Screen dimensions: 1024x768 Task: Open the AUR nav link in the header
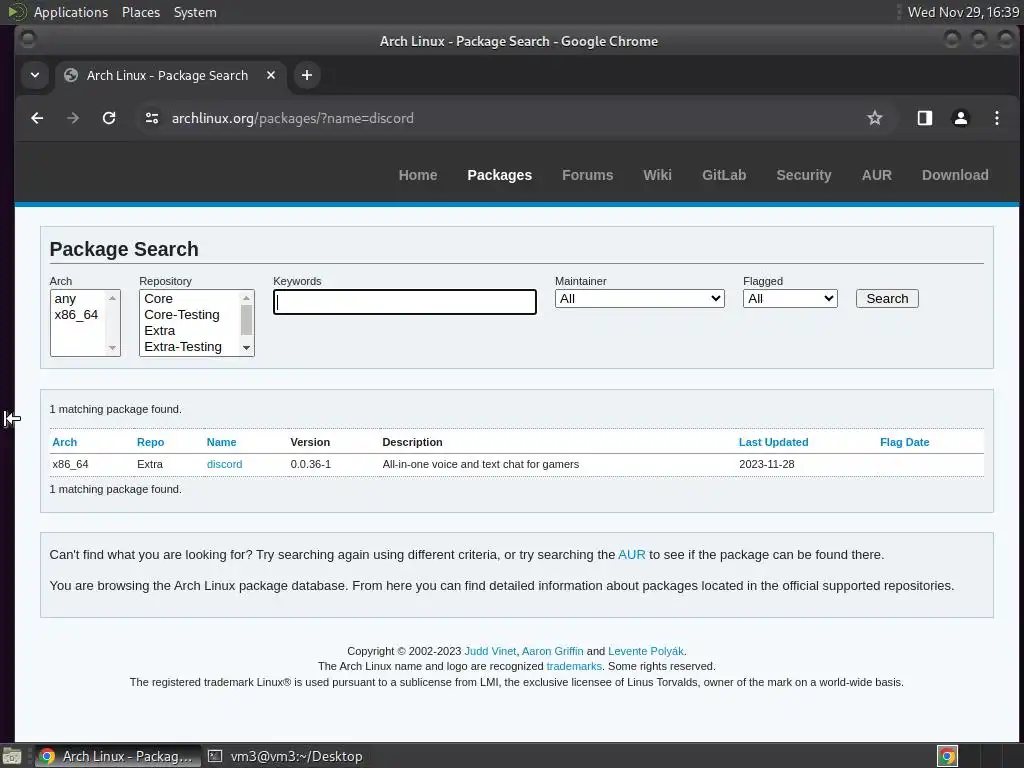876,175
